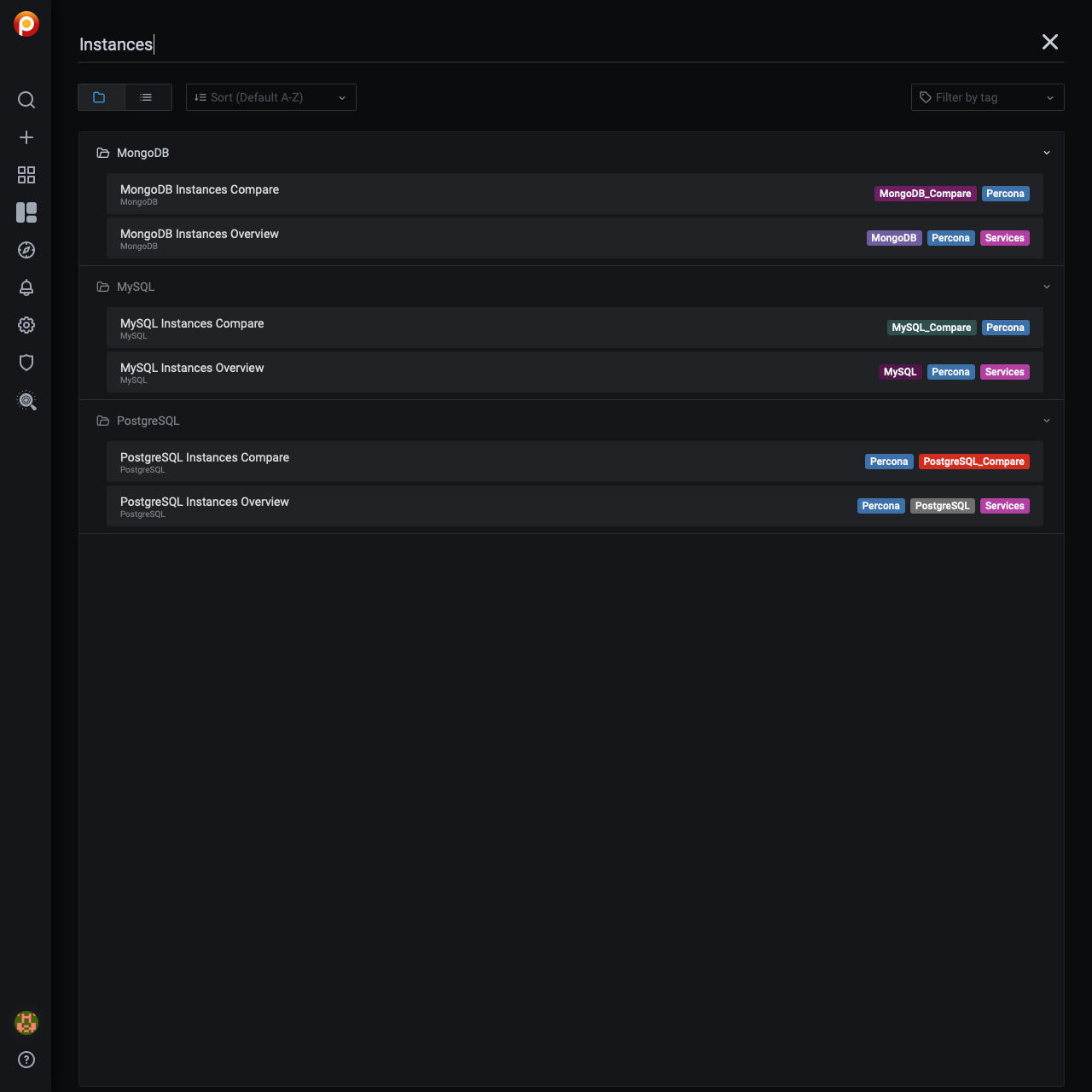
Task: Switch to folder view layout
Action: [101, 97]
